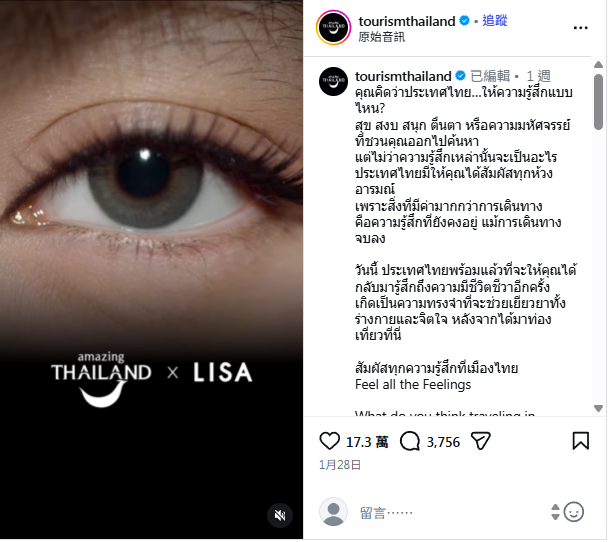Click the 1月28日 post date link

coord(341,467)
